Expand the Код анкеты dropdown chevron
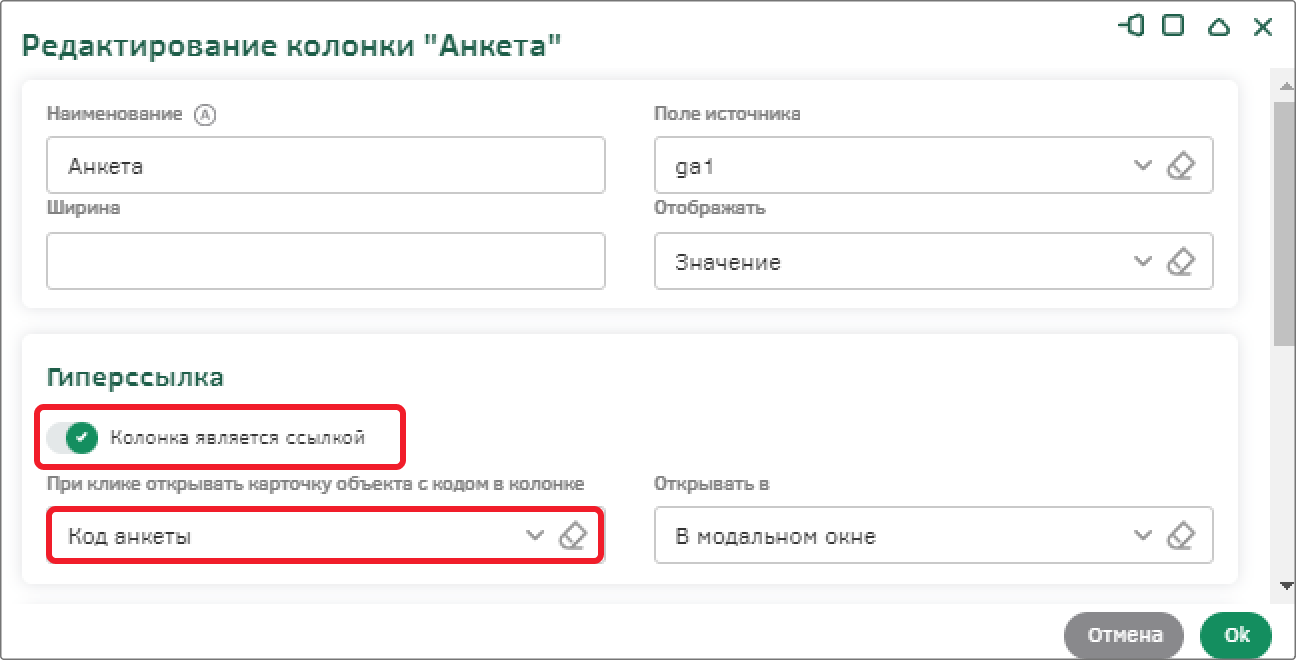The height and width of the screenshot is (660, 1296). (535, 535)
